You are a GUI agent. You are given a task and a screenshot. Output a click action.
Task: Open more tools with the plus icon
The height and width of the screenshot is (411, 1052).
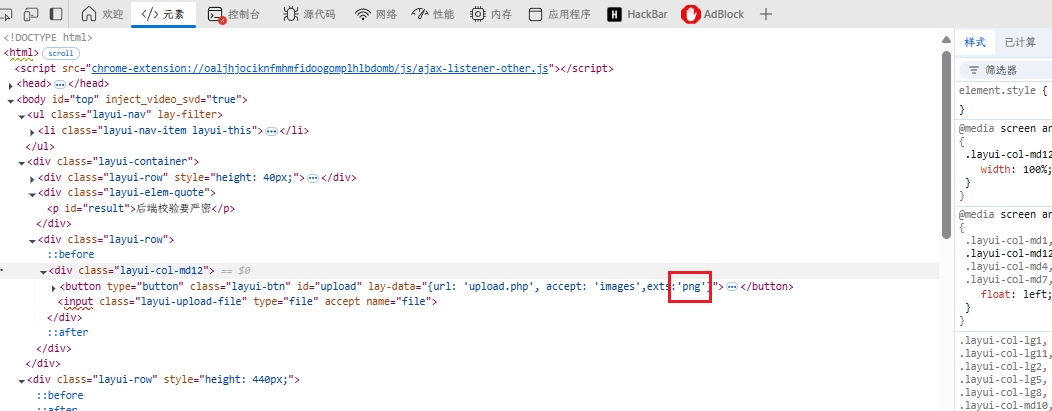pos(768,14)
